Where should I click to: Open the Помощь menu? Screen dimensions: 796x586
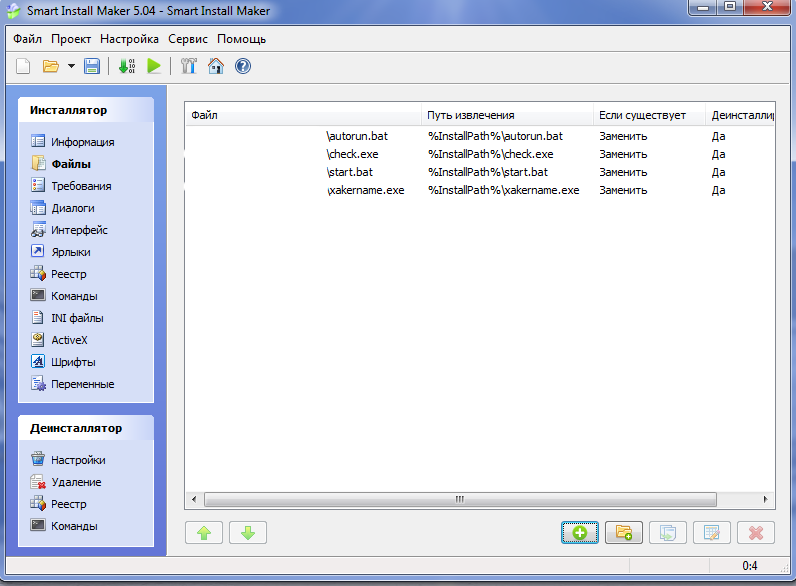pyautogui.click(x=242, y=39)
